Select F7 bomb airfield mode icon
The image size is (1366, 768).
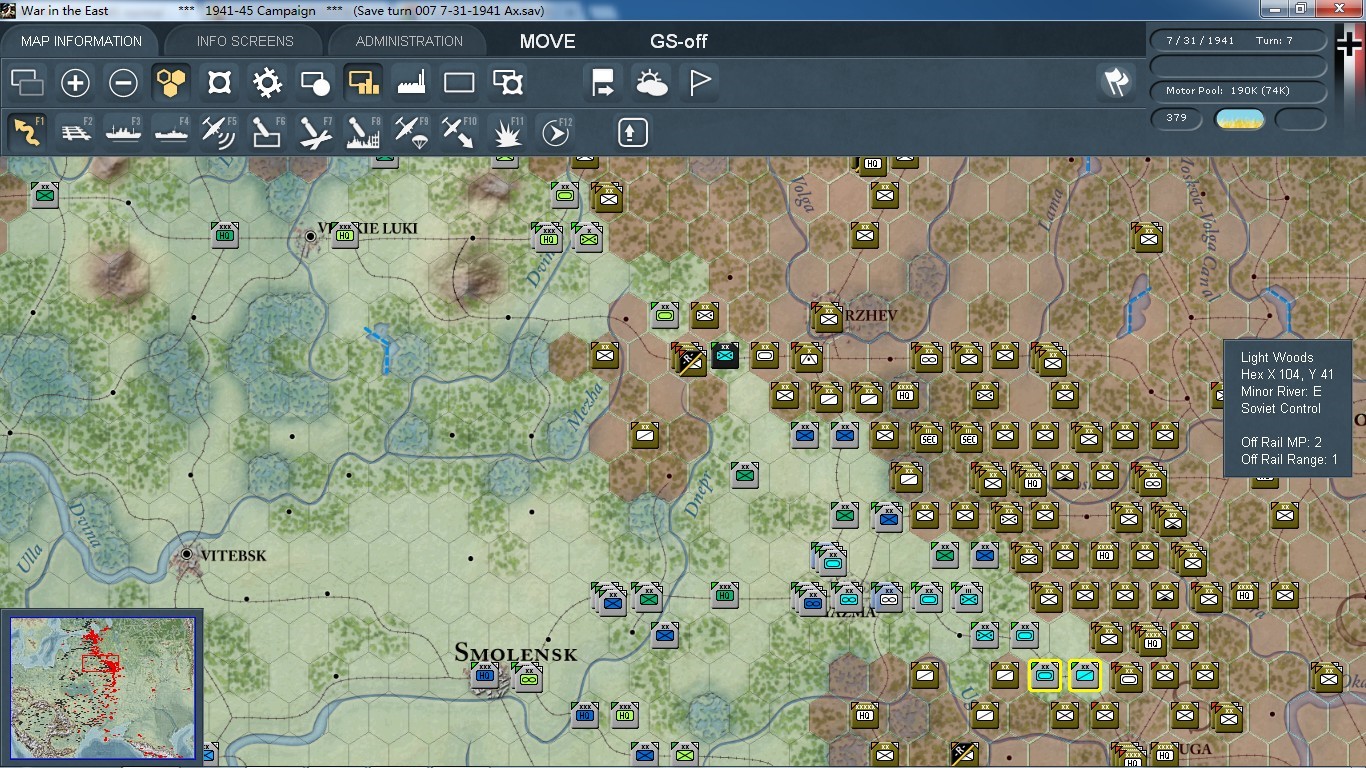coord(315,132)
